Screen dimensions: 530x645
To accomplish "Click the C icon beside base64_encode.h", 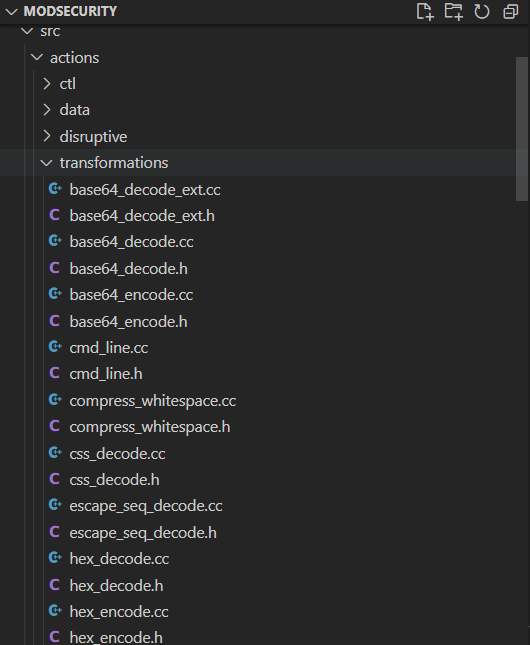I will pos(54,321).
